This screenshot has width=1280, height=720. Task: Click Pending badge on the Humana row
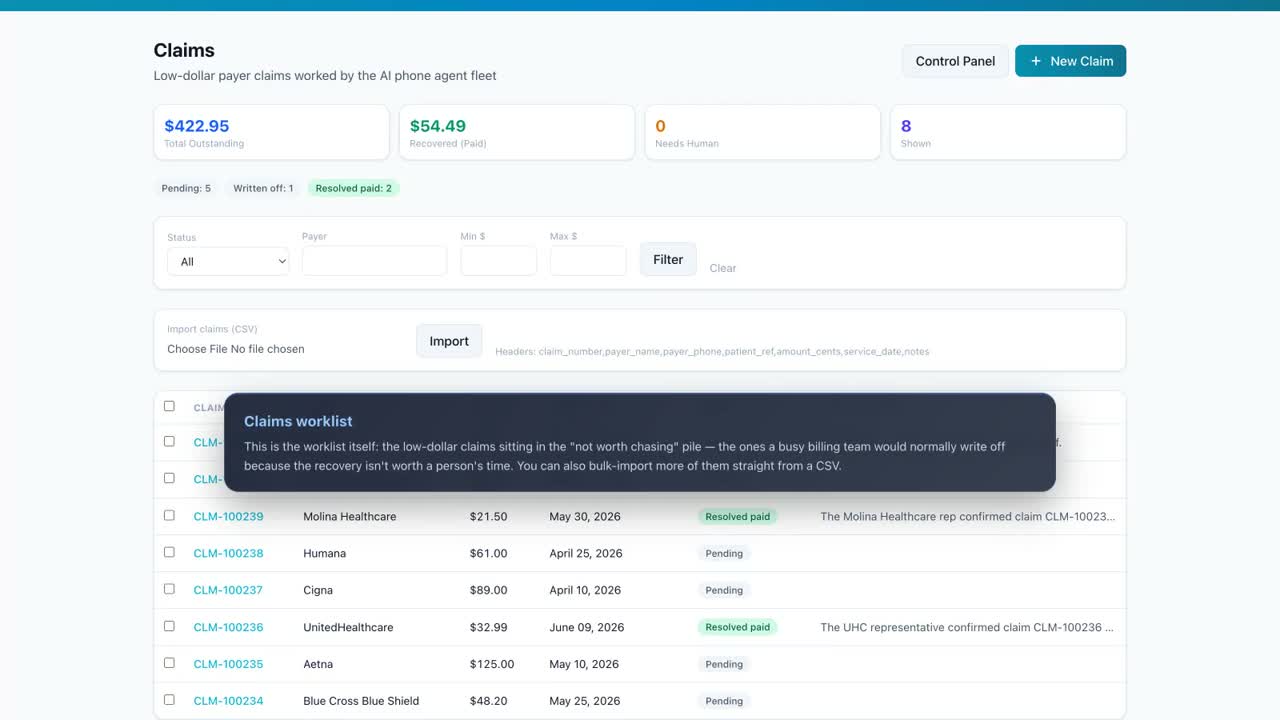coord(724,554)
